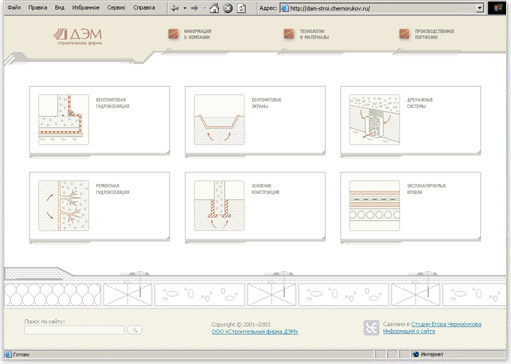Viewport: 511px width, 364px height.
Task: Click the Forward arrow button
Action: pos(195,8)
